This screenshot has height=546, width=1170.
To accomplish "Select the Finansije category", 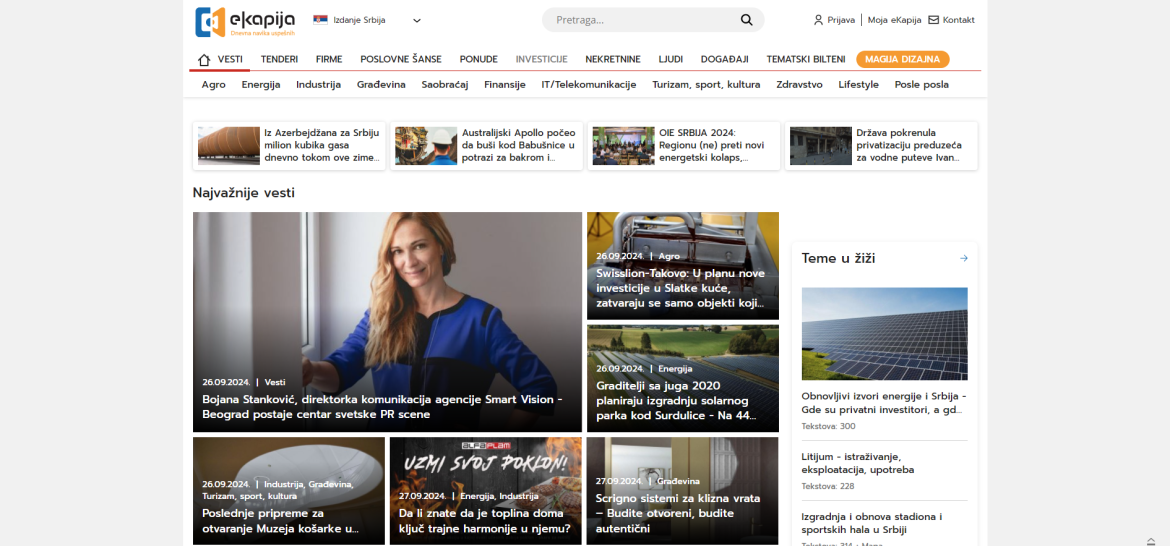I will coord(505,85).
